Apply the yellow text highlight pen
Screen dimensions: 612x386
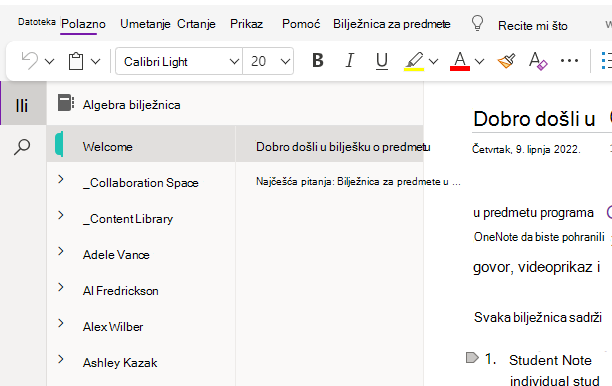414,61
